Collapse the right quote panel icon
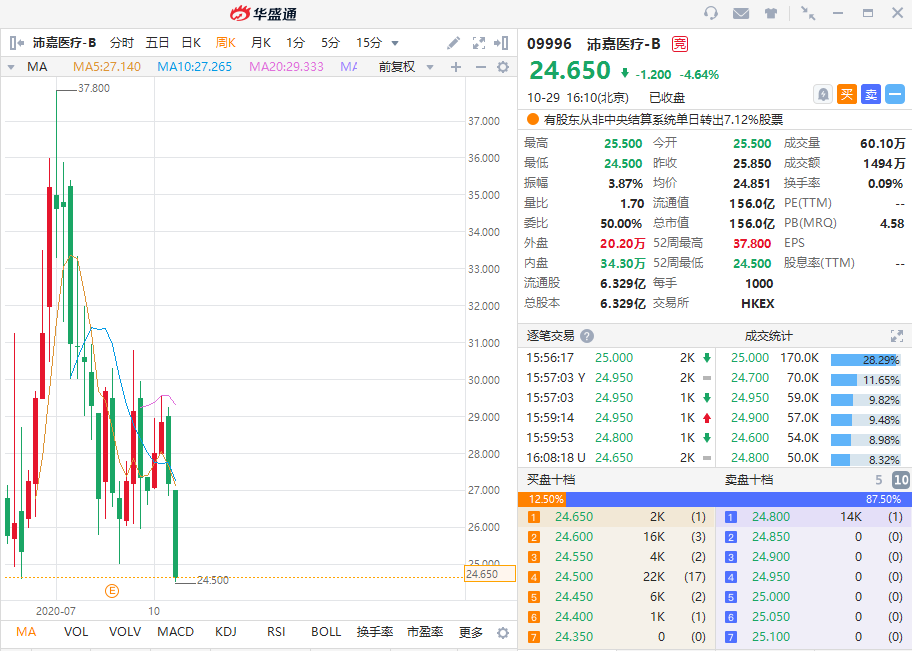This screenshot has width=912, height=651. pos(501,42)
